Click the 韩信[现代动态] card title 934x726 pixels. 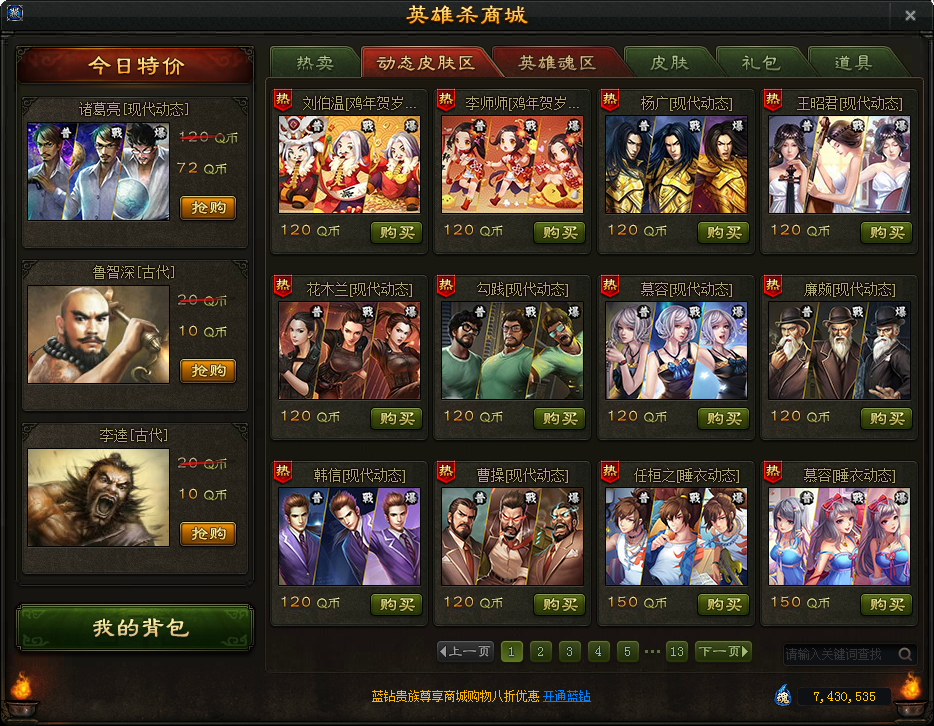(359, 475)
